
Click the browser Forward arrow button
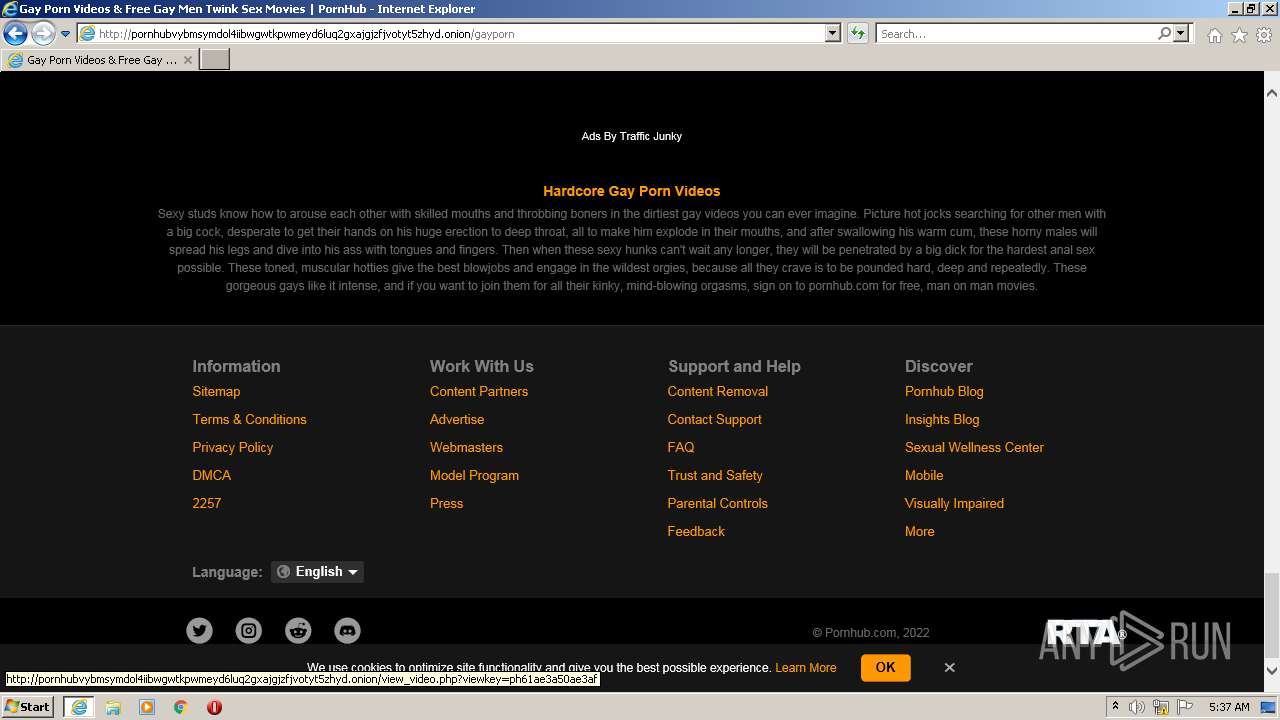pos(43,34)
